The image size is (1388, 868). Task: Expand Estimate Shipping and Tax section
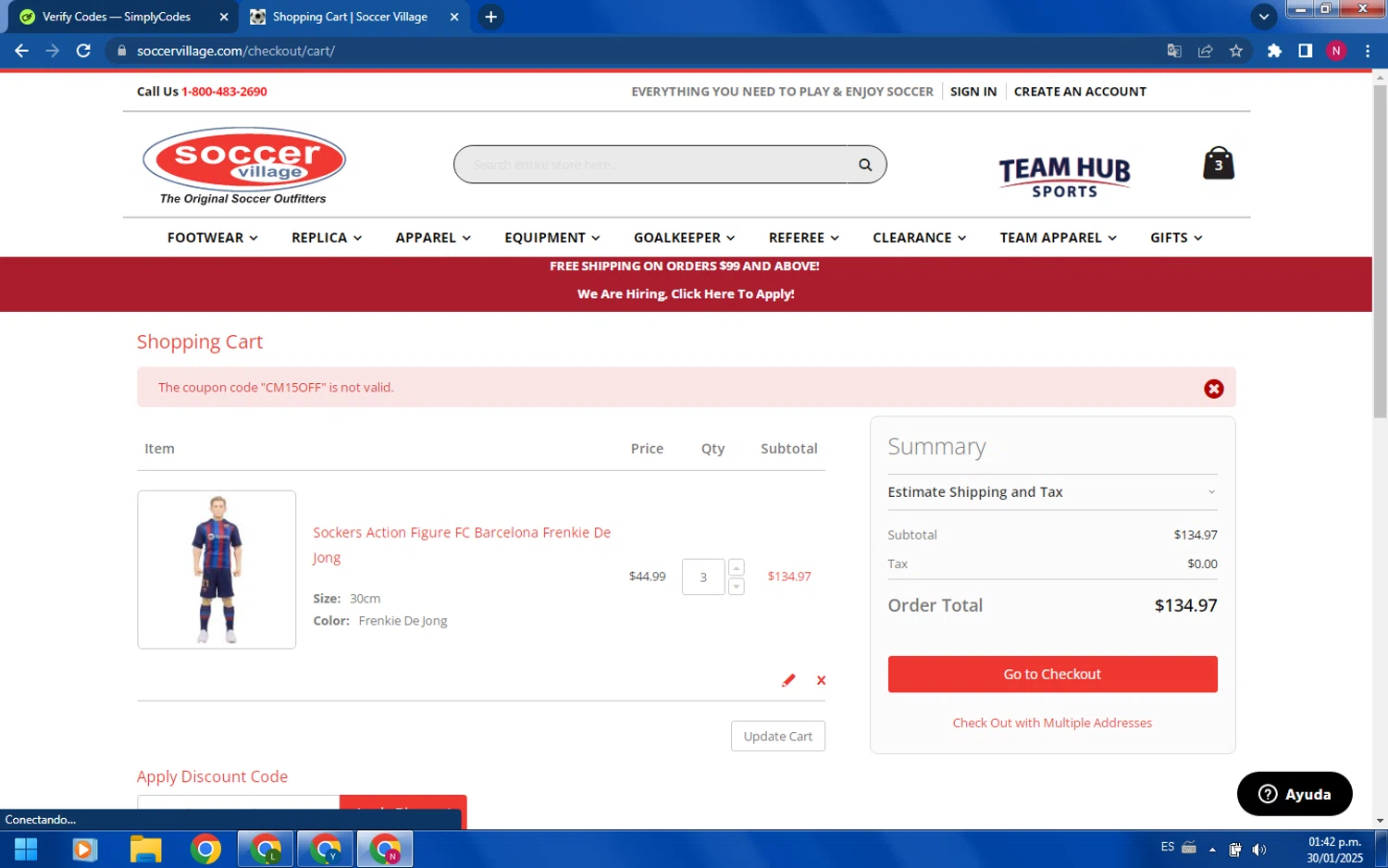[x=1052, y=492]
